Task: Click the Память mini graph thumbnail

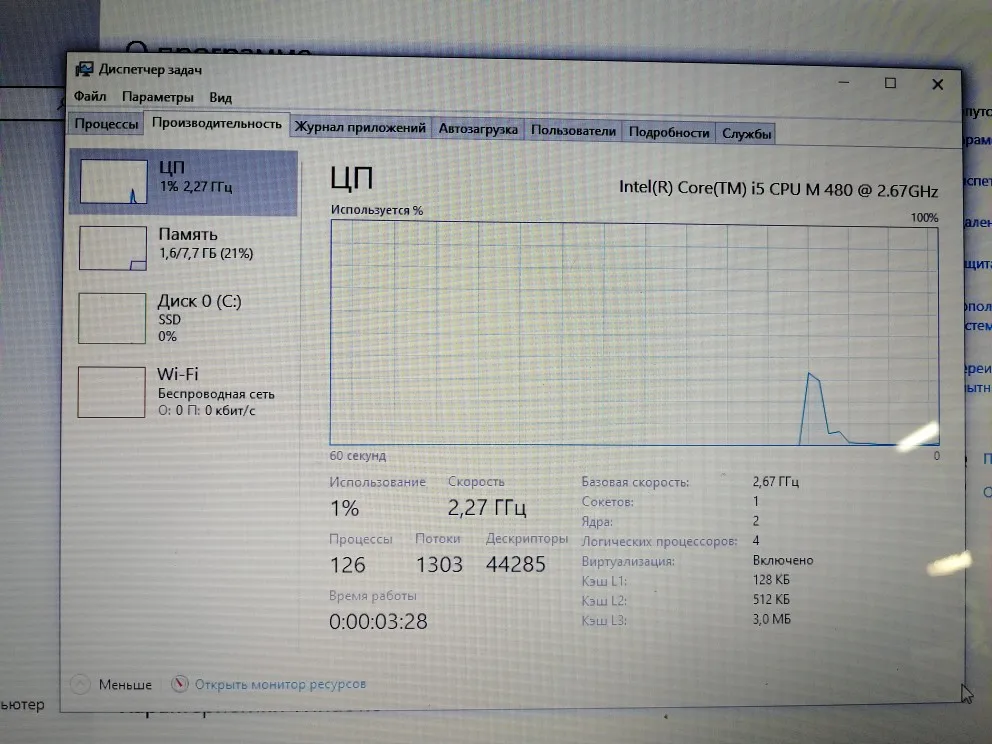Action: pyautogui.click(x=113, y=248)
